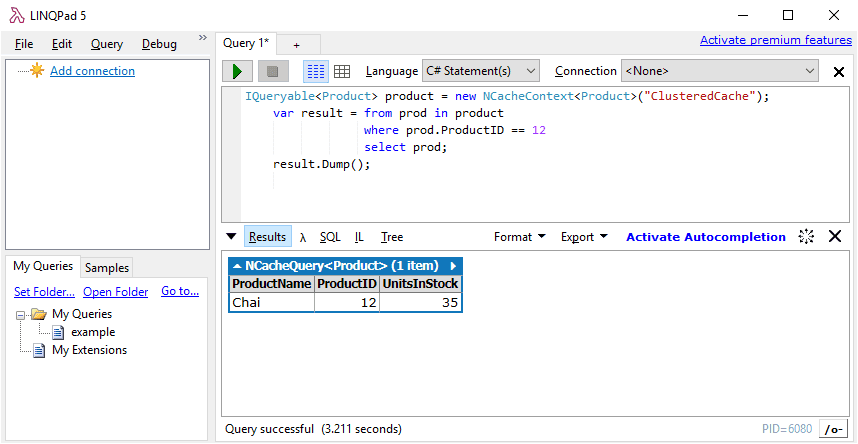The image size is (858, 444).
Task: Open the Export dropdown menu
Action: 584,237
